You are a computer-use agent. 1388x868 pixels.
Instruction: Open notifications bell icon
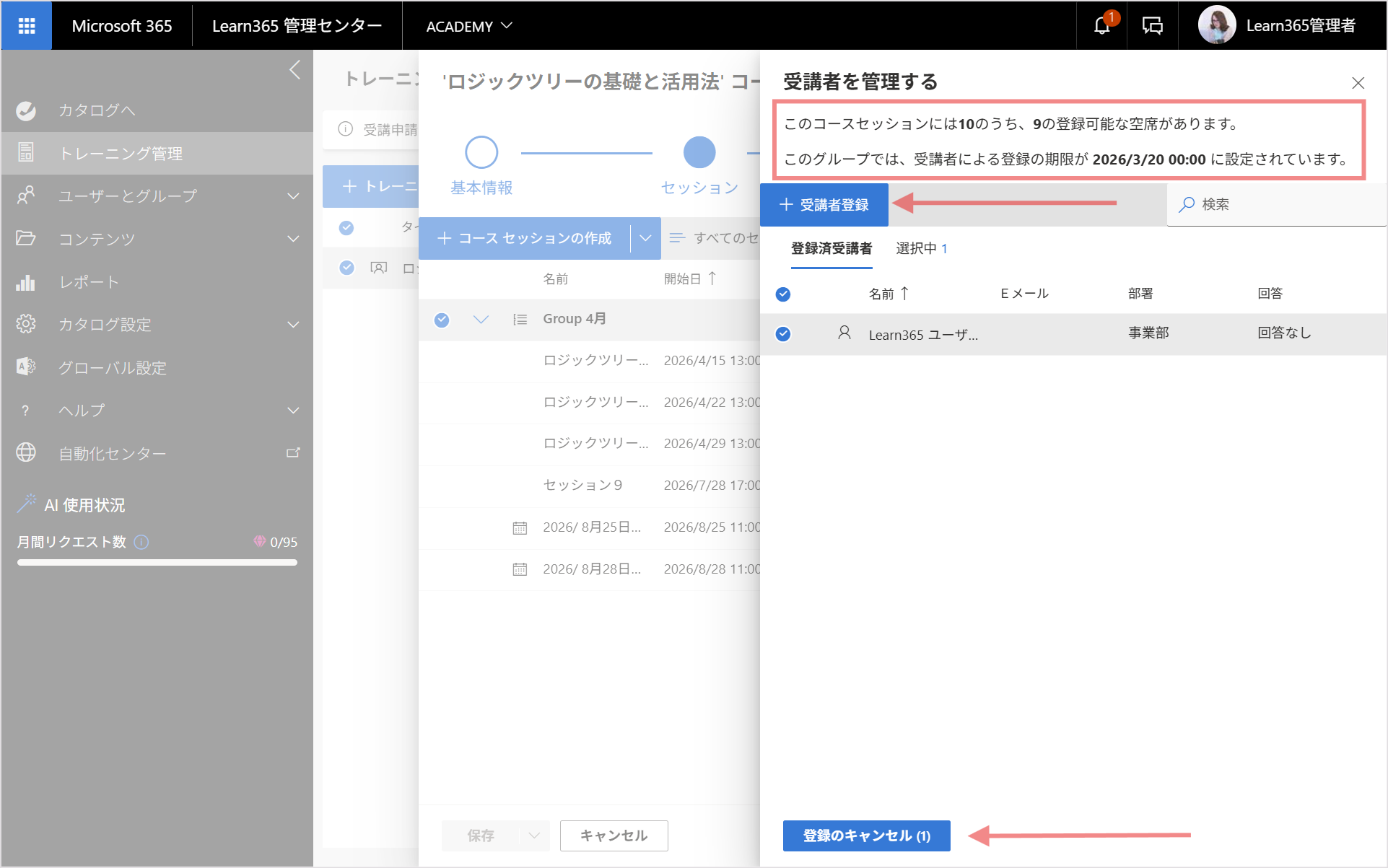(1101, 26)
